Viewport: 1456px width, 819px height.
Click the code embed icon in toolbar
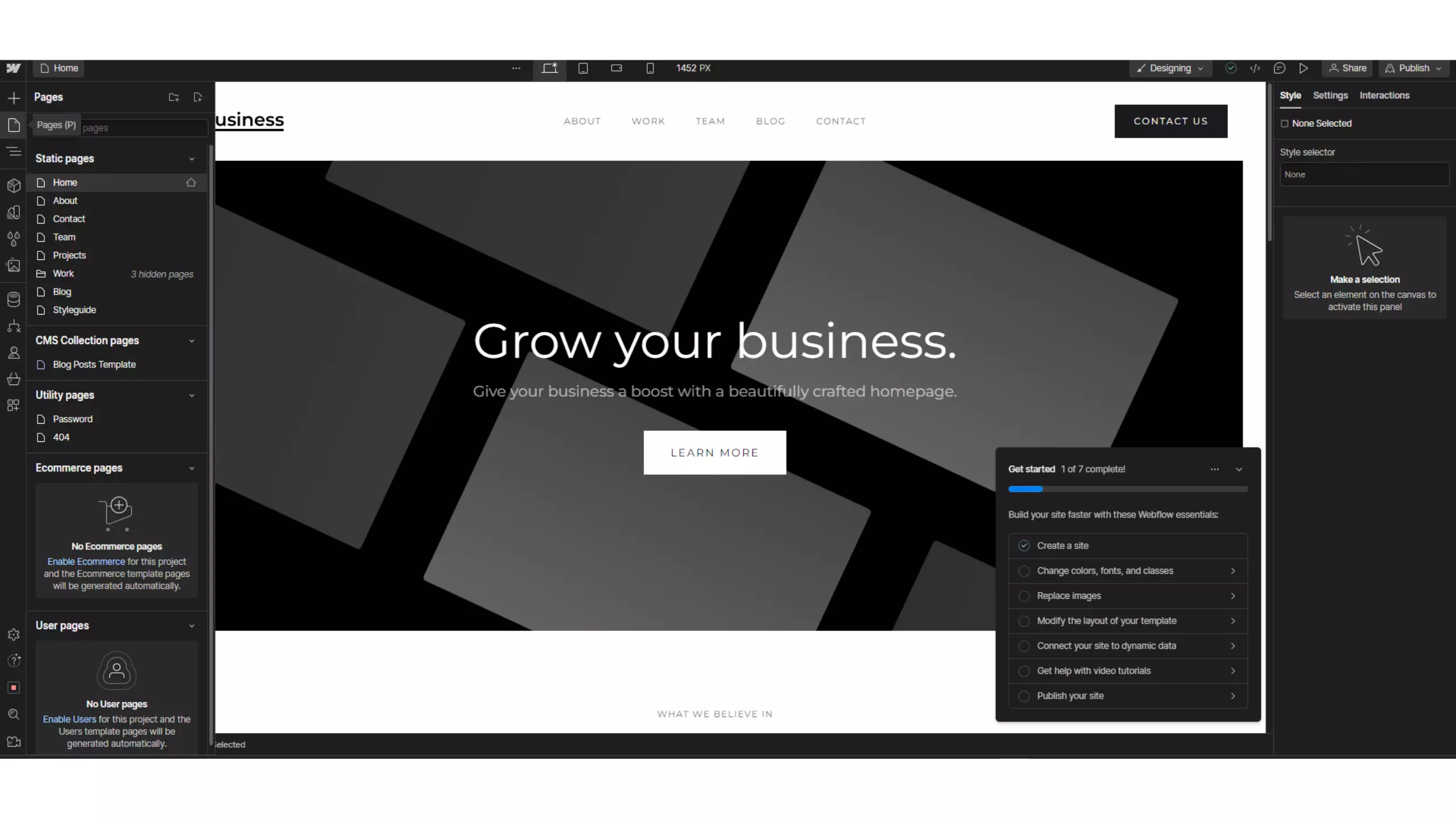(1254, 68)
